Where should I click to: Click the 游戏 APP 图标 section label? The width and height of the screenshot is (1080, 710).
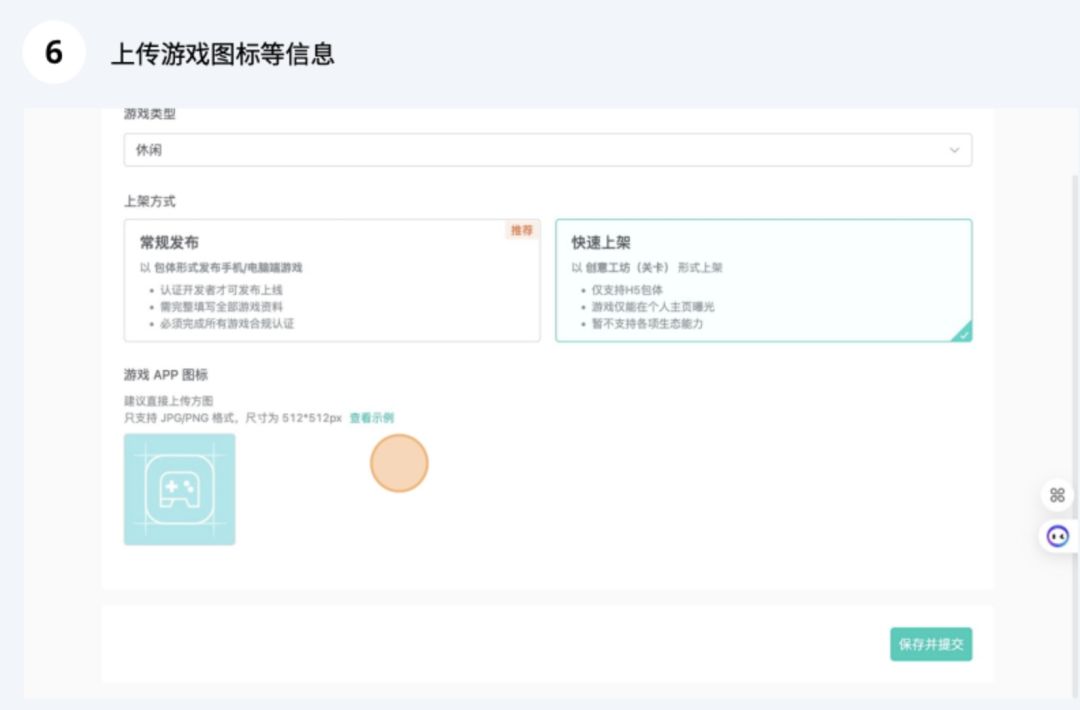(166, 375)
